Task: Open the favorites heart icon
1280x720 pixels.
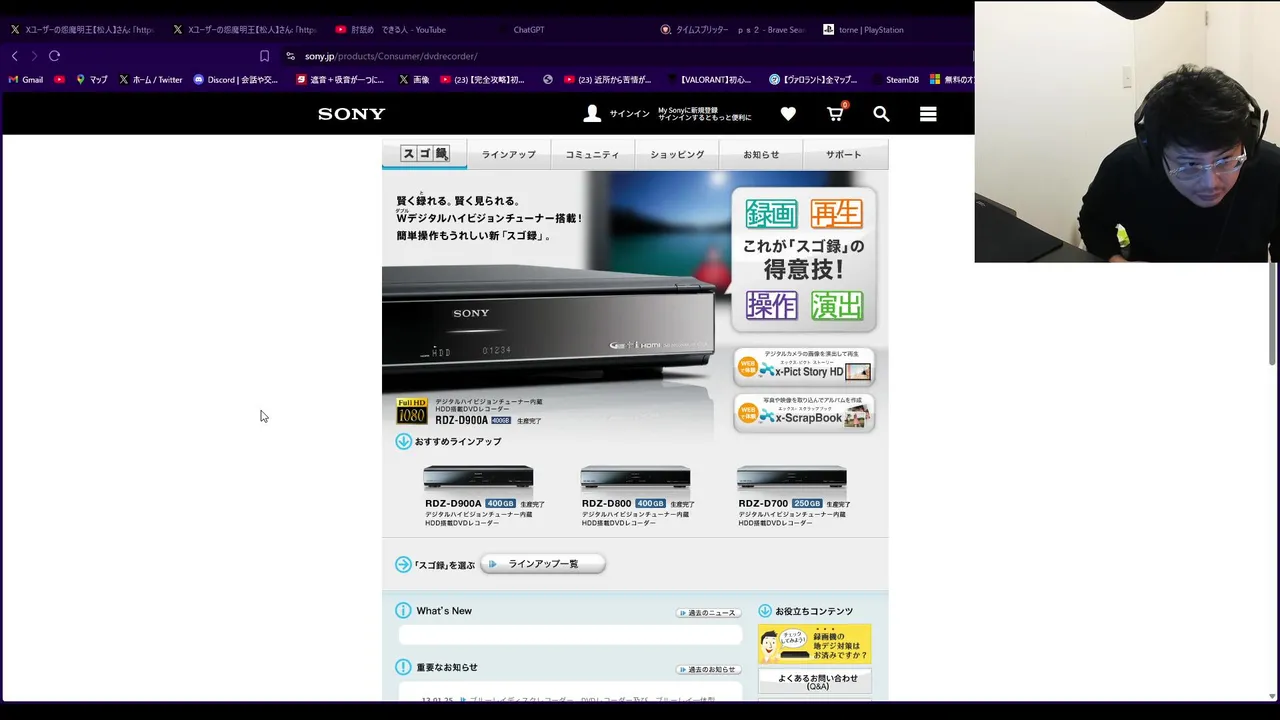Action: pyautogui.click(x=788, y=114)
